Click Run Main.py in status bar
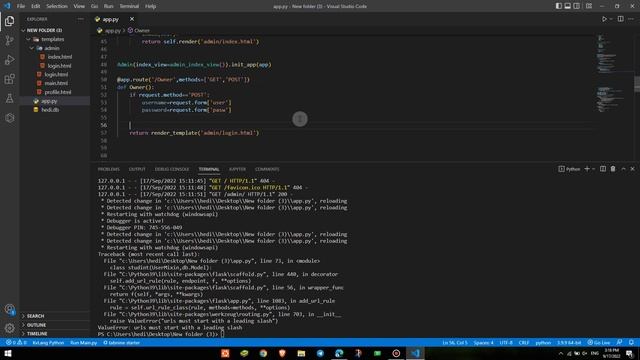Screen dimensions: 640x360 83,342
